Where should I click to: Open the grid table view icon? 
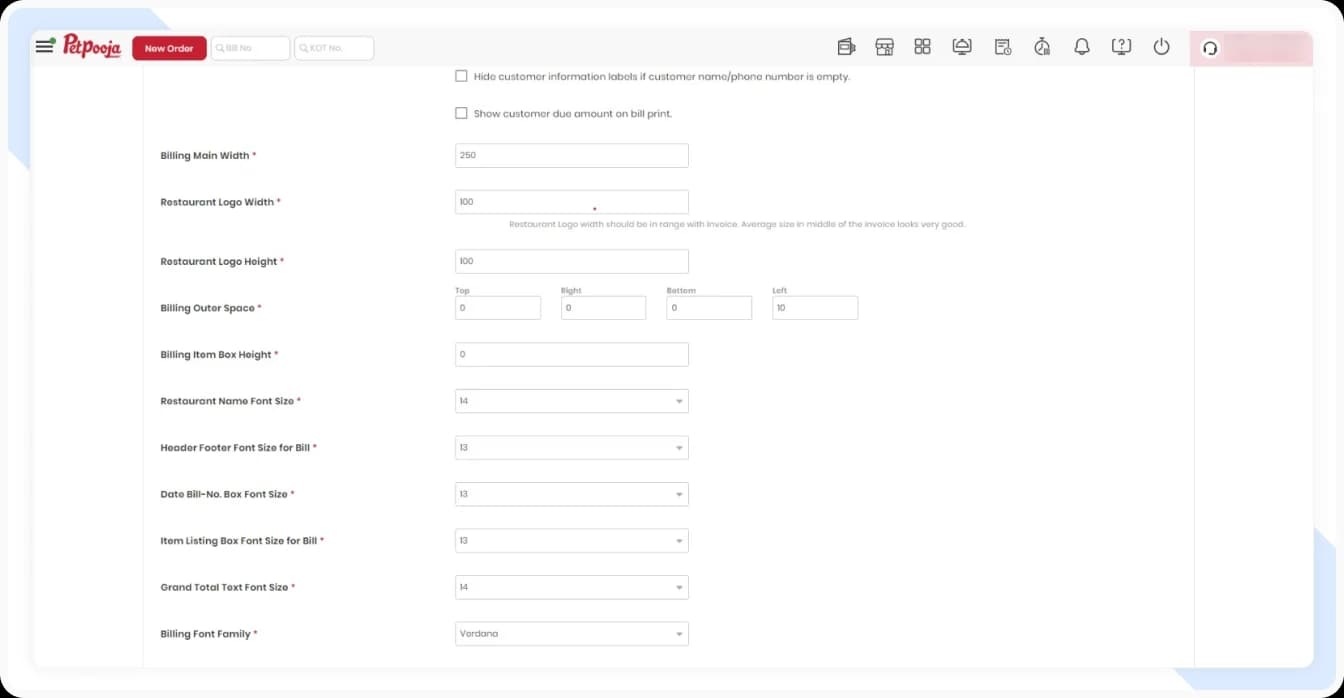click(x=922, y=47)
